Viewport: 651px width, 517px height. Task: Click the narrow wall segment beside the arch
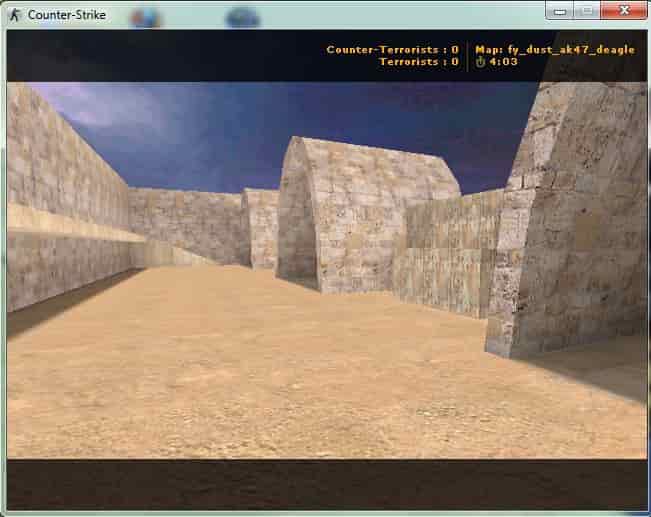[261, 228]
